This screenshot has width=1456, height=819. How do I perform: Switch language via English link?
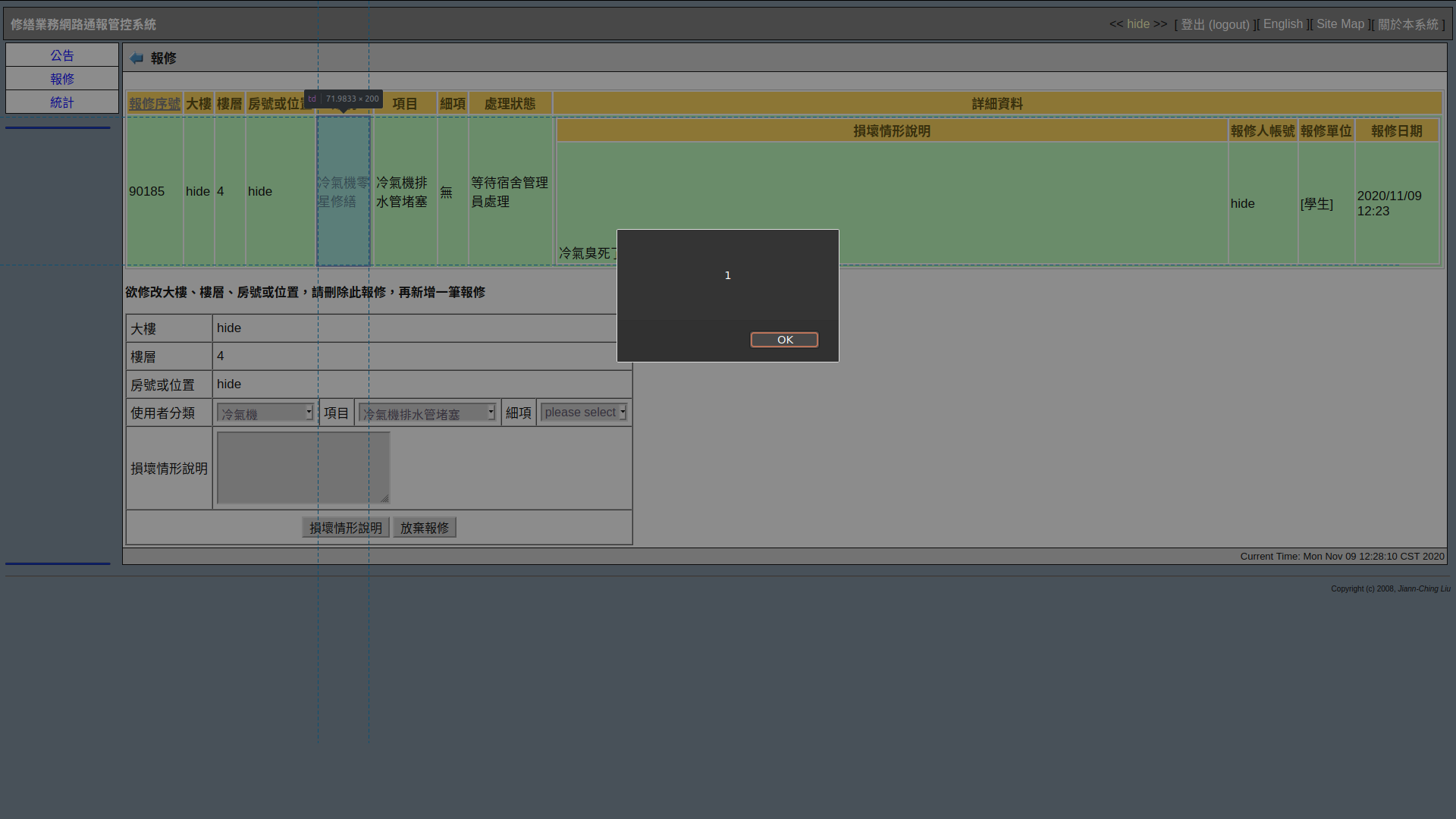point(1283,24)
